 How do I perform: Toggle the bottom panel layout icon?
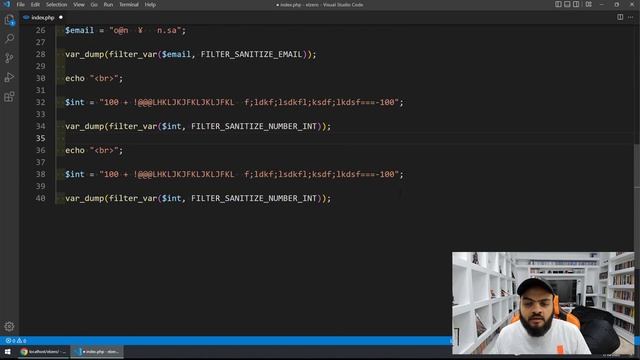click(567, 4)
